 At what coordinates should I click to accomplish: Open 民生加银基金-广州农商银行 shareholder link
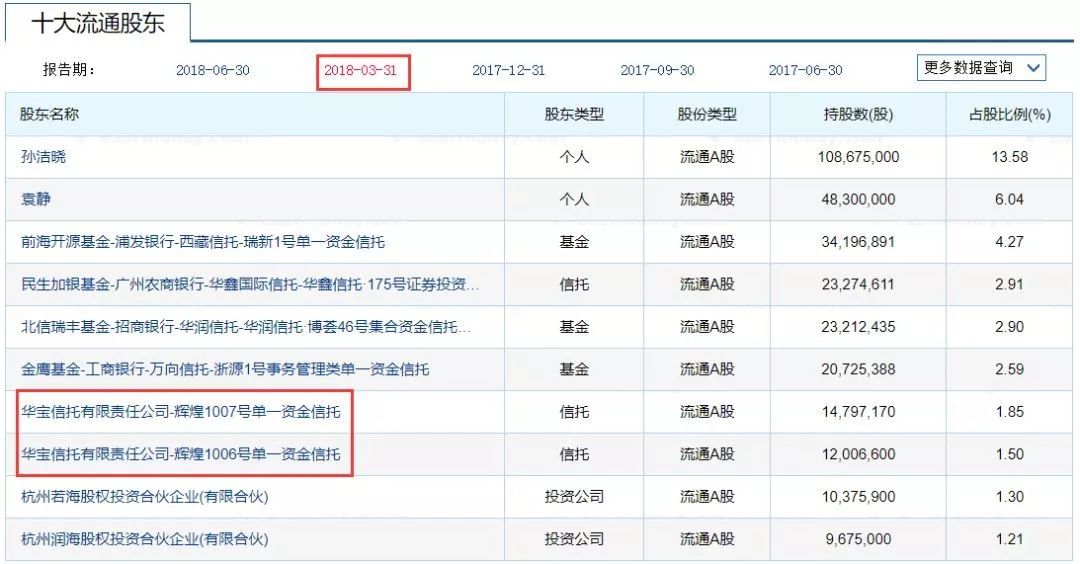(x=250, y=284)
